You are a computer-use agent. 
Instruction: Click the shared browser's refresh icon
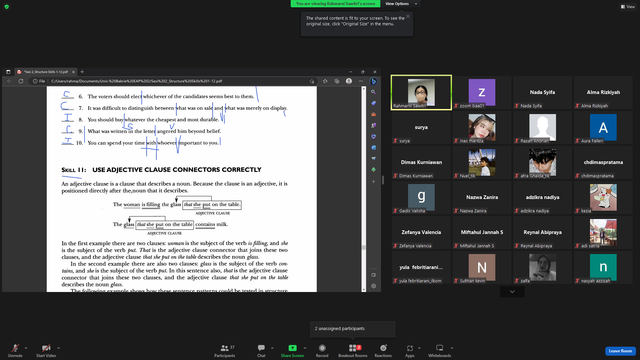click(x=21, y=81)
